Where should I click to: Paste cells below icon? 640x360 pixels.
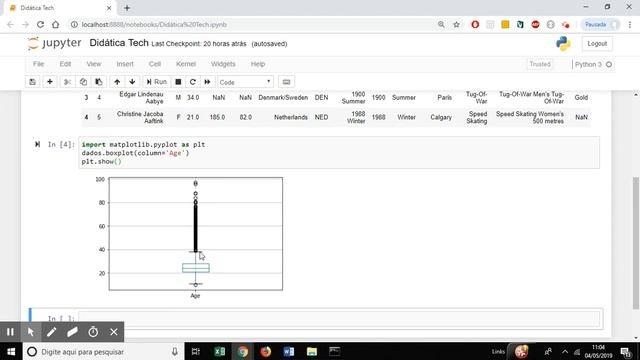click(x=98, y=82)
